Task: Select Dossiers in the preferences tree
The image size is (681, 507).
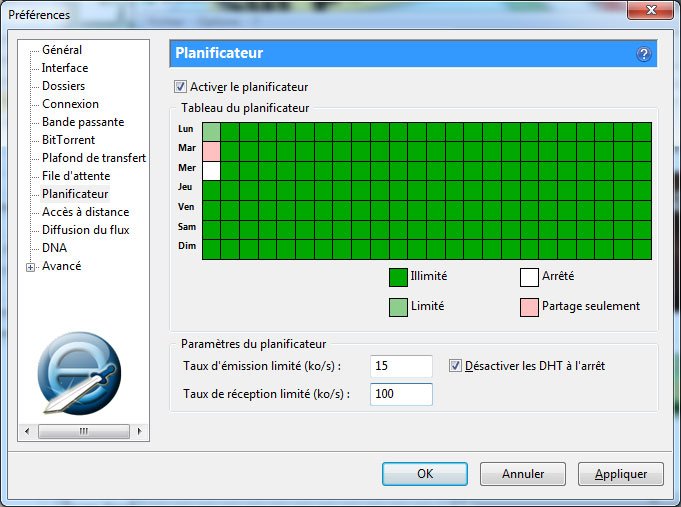Action: pos(63,86)
